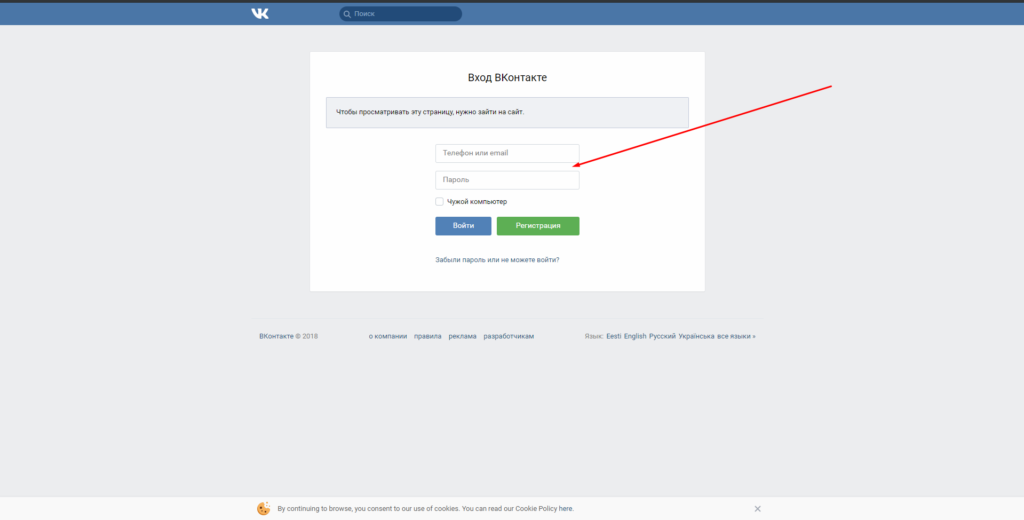This screenshot has height=520, width=1024.
Task: Dismiss the cookie banner with X
Action: pyautogui.click(x=758, y=509)
